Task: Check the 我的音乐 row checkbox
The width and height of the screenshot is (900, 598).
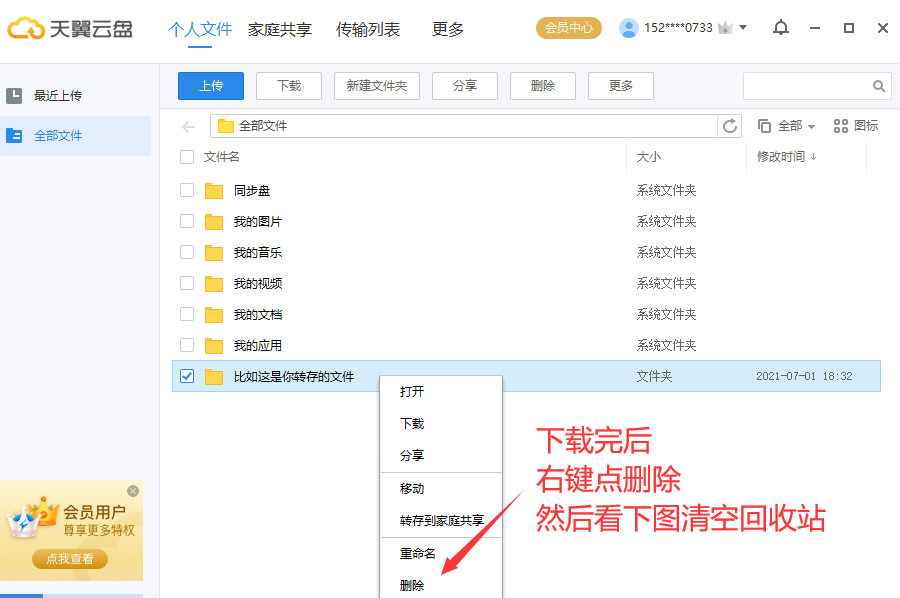Action: pyautogui.click(x=186, y=251)
